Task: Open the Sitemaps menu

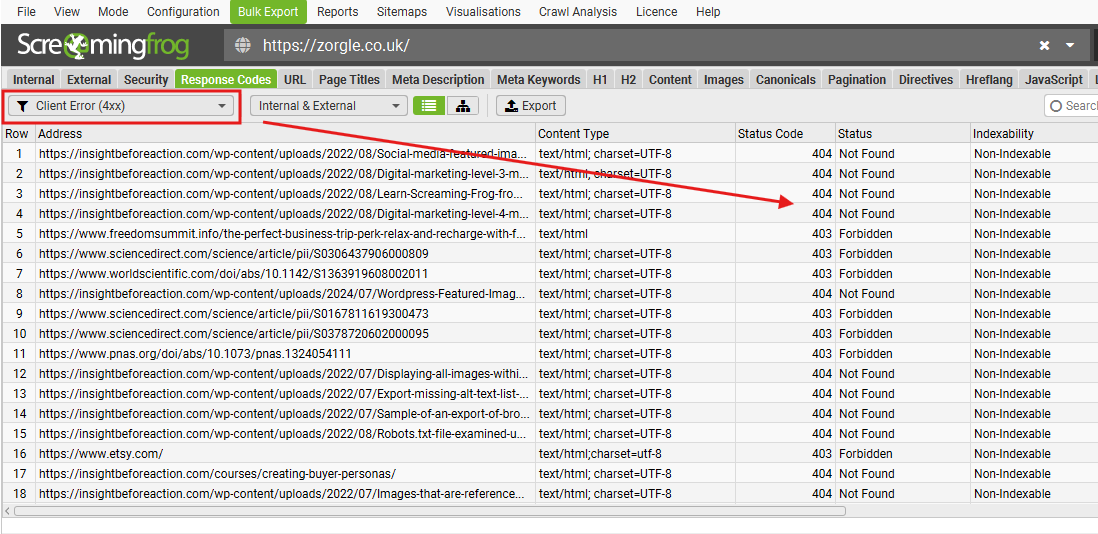Action: coord(402,12)
